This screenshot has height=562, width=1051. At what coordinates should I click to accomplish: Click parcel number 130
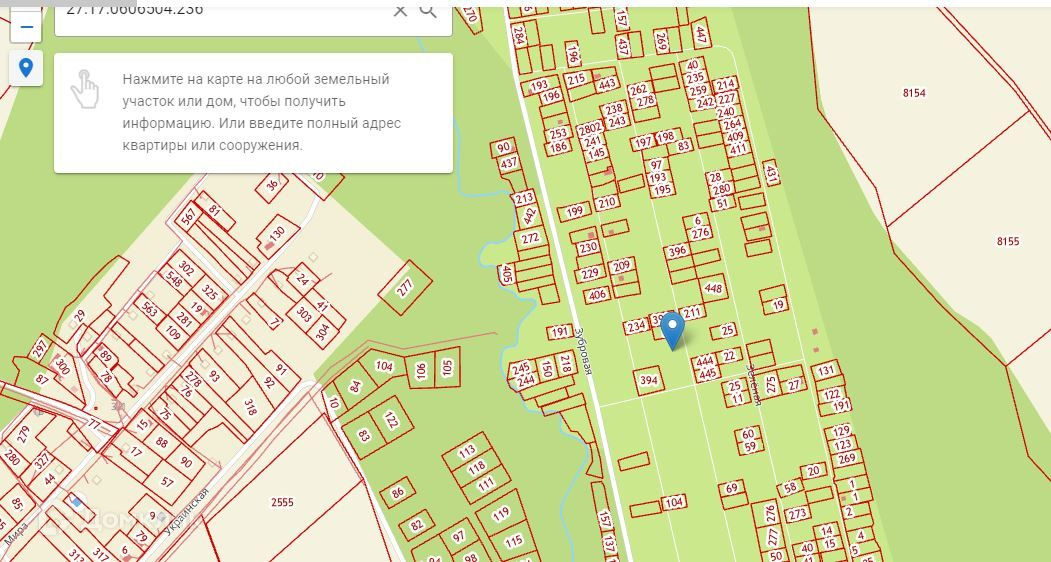click(277, 233)
